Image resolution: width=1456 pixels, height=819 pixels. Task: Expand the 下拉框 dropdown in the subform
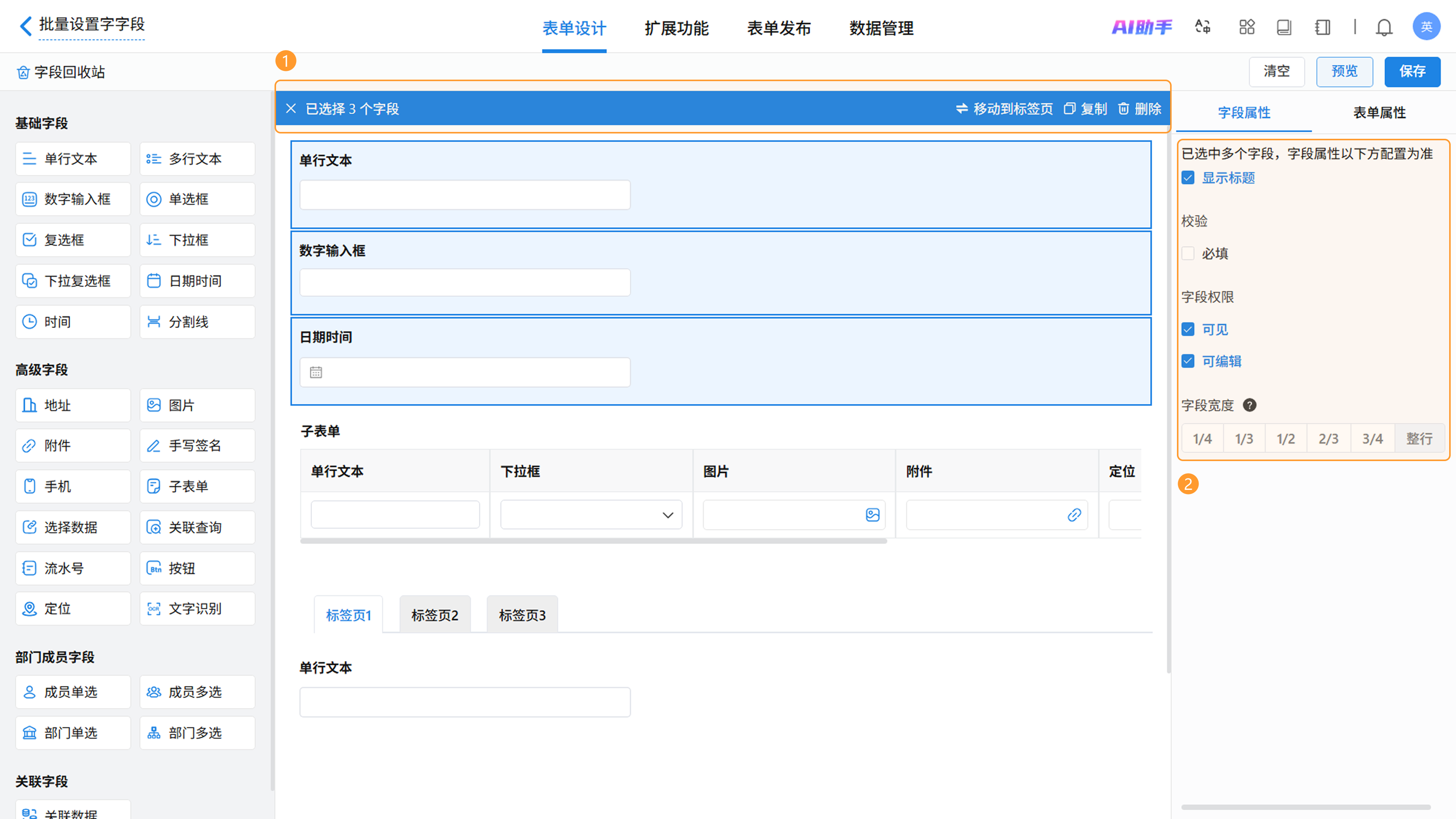(667, 515)
